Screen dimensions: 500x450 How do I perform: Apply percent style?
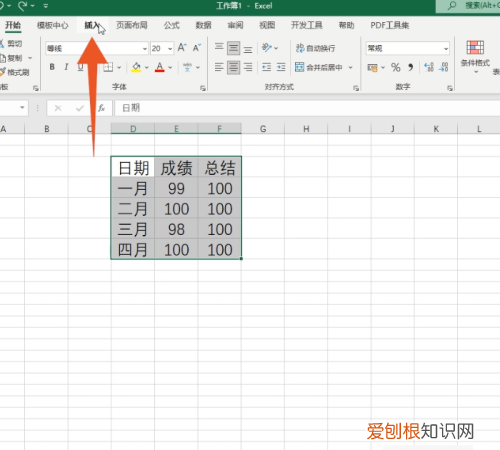(396, 67)
